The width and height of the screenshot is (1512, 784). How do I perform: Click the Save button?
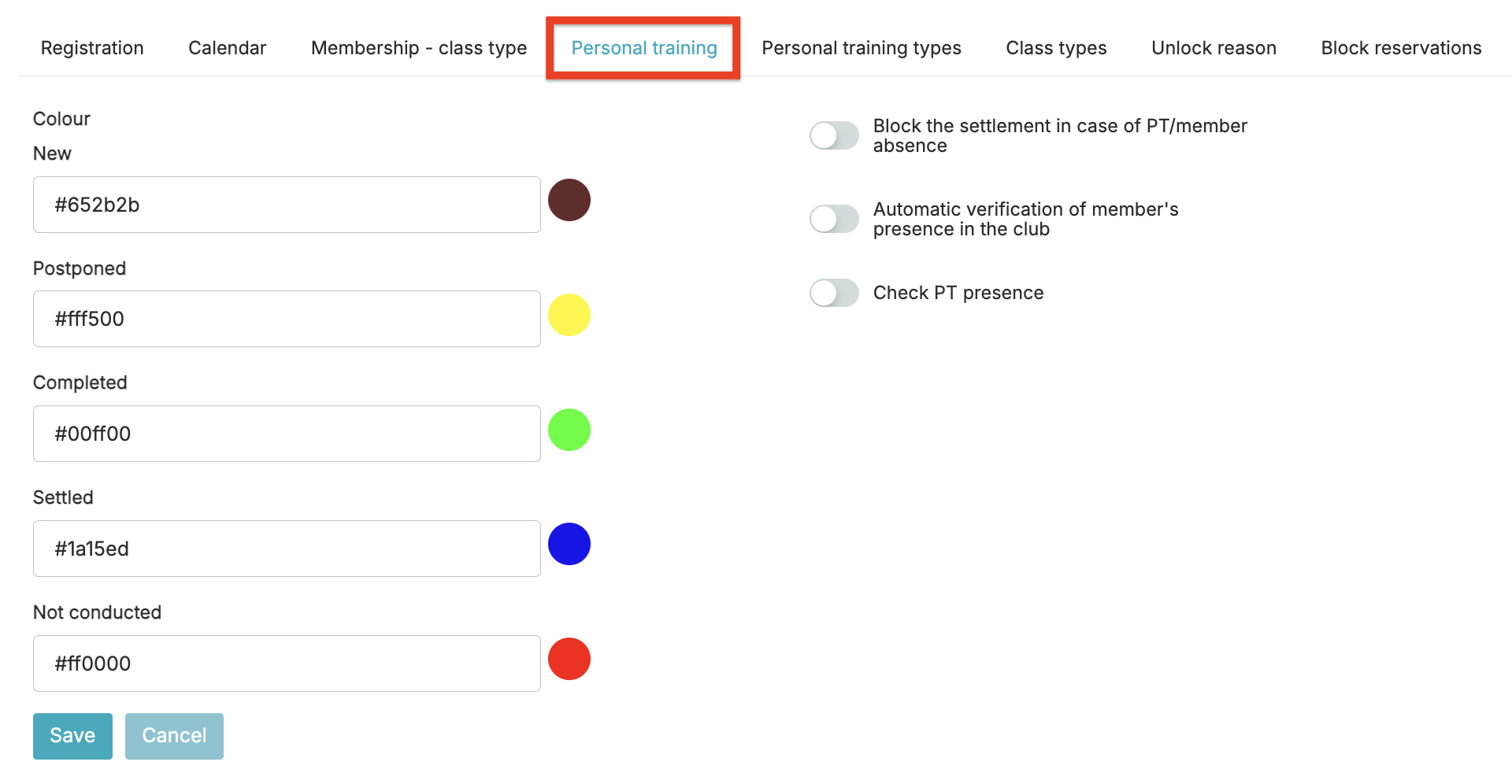(72, 736)
